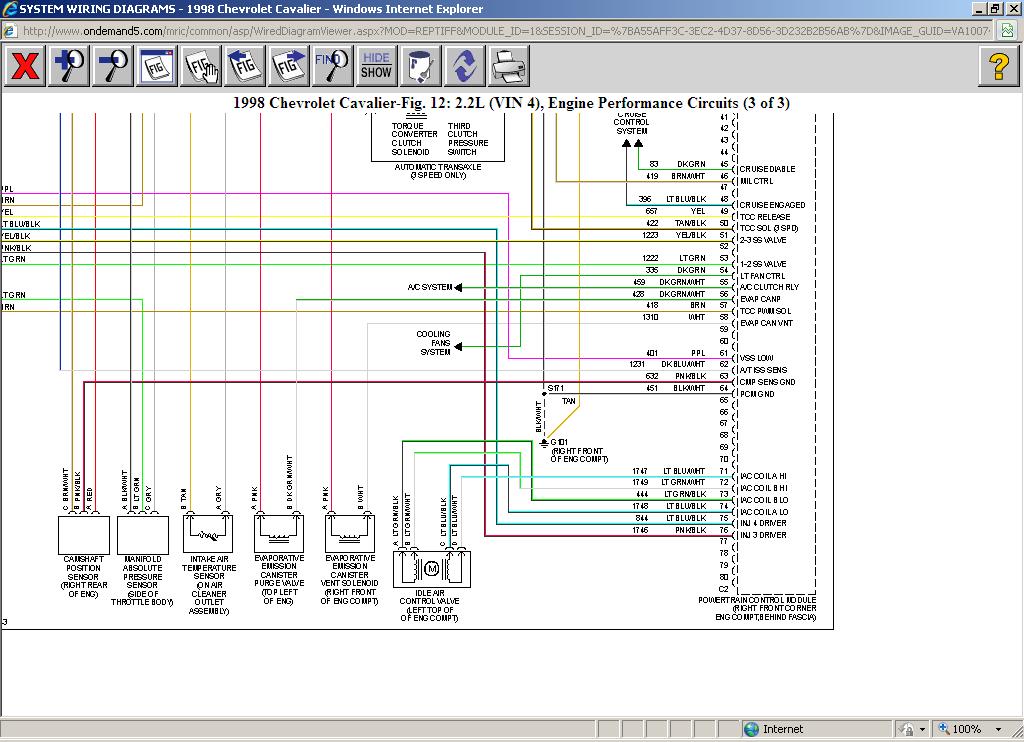1024x742 pixels.
Task: Select the FIG hand pan tool
Action: 201,67
